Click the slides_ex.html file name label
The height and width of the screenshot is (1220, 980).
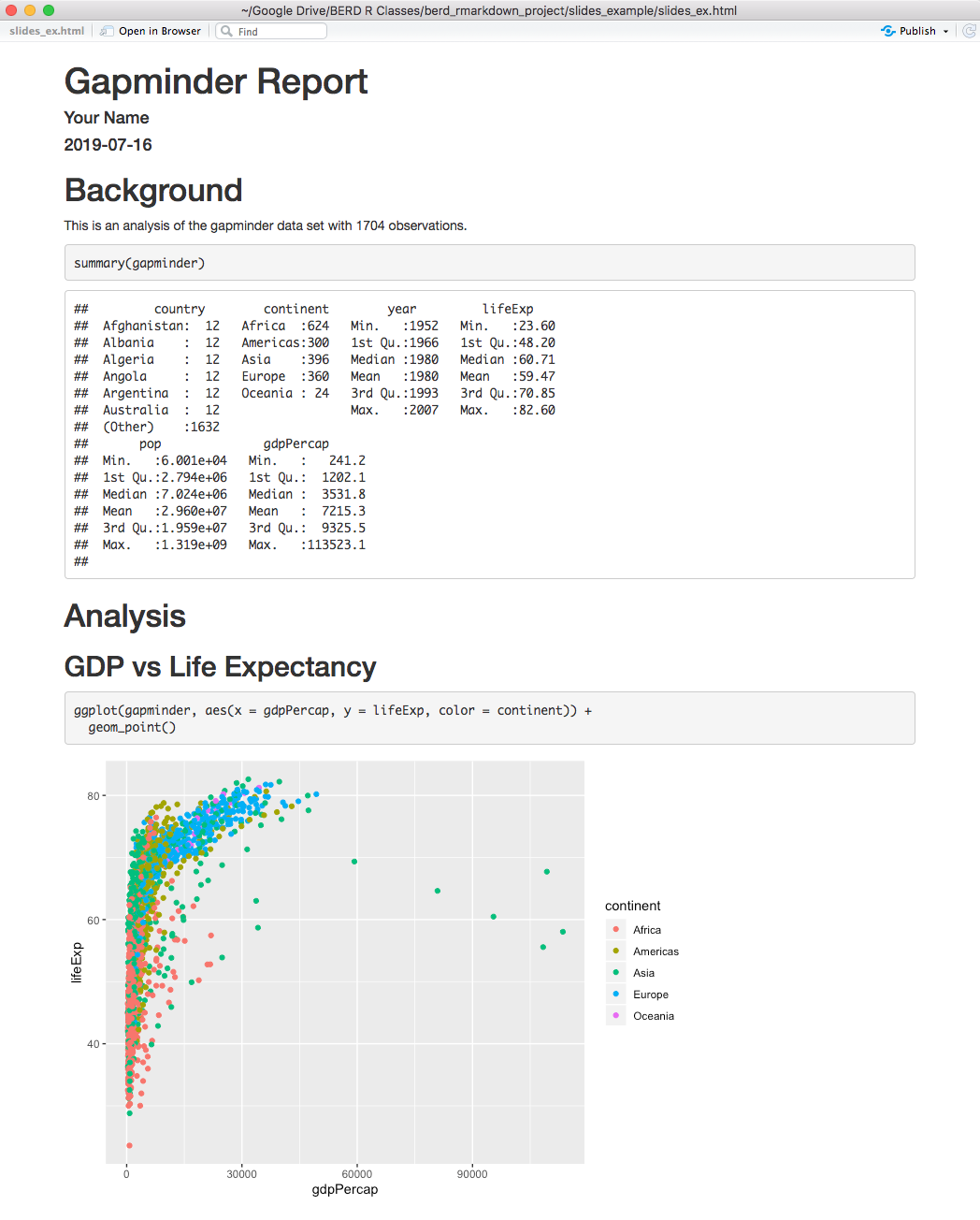(x=47, y=31)
